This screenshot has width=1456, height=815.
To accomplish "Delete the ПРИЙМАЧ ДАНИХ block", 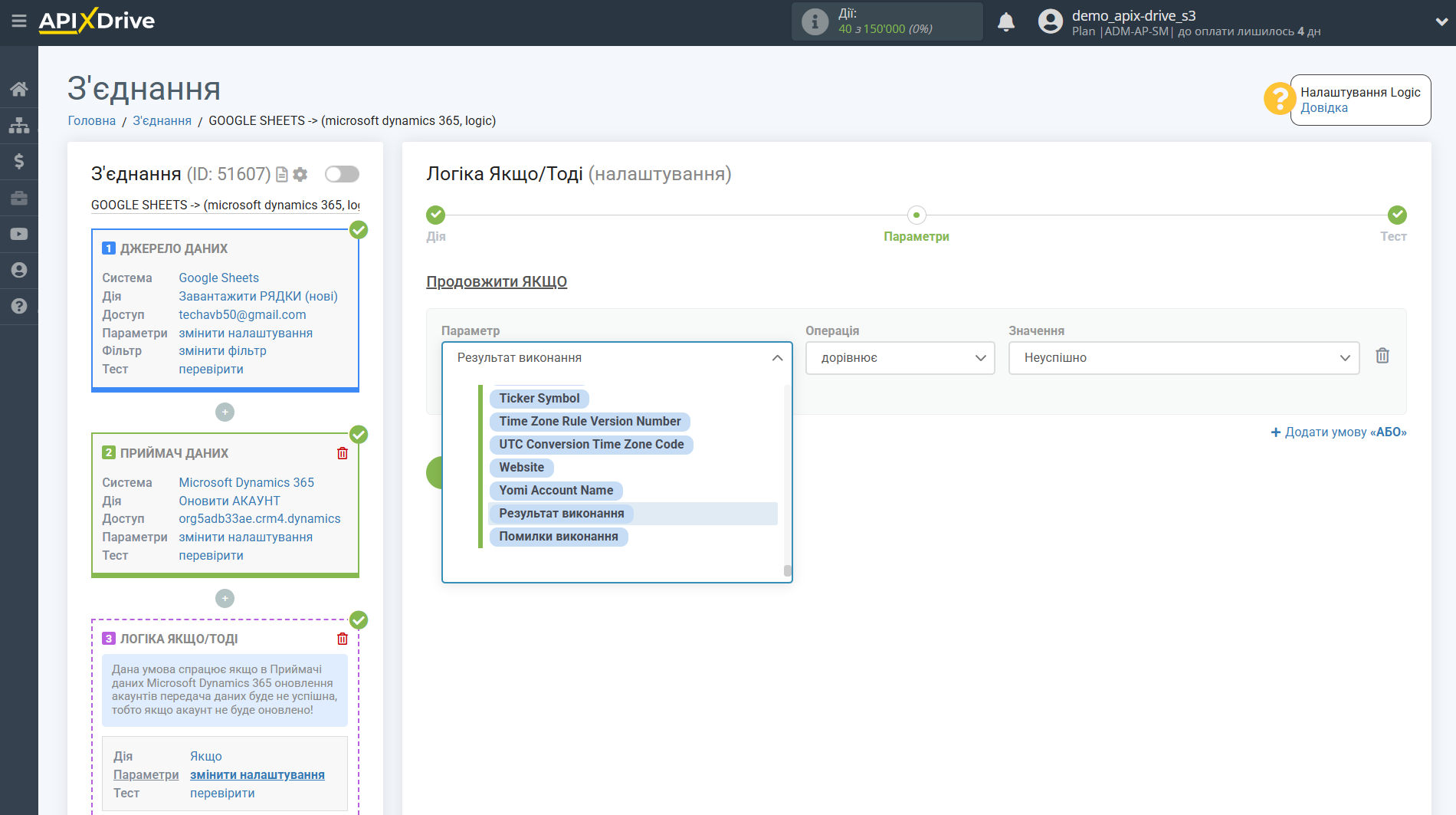I will pos(343,453).
